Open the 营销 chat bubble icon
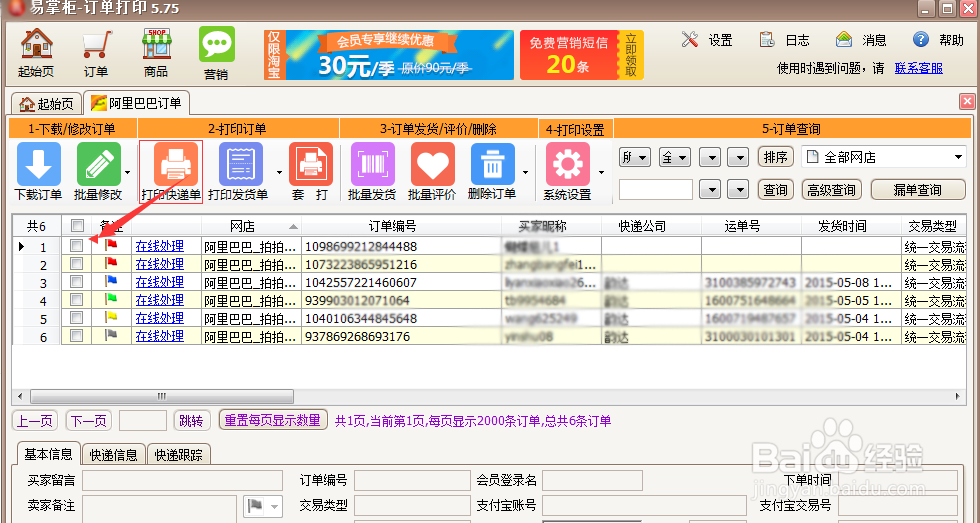980x523 pixels. (217, 44)
